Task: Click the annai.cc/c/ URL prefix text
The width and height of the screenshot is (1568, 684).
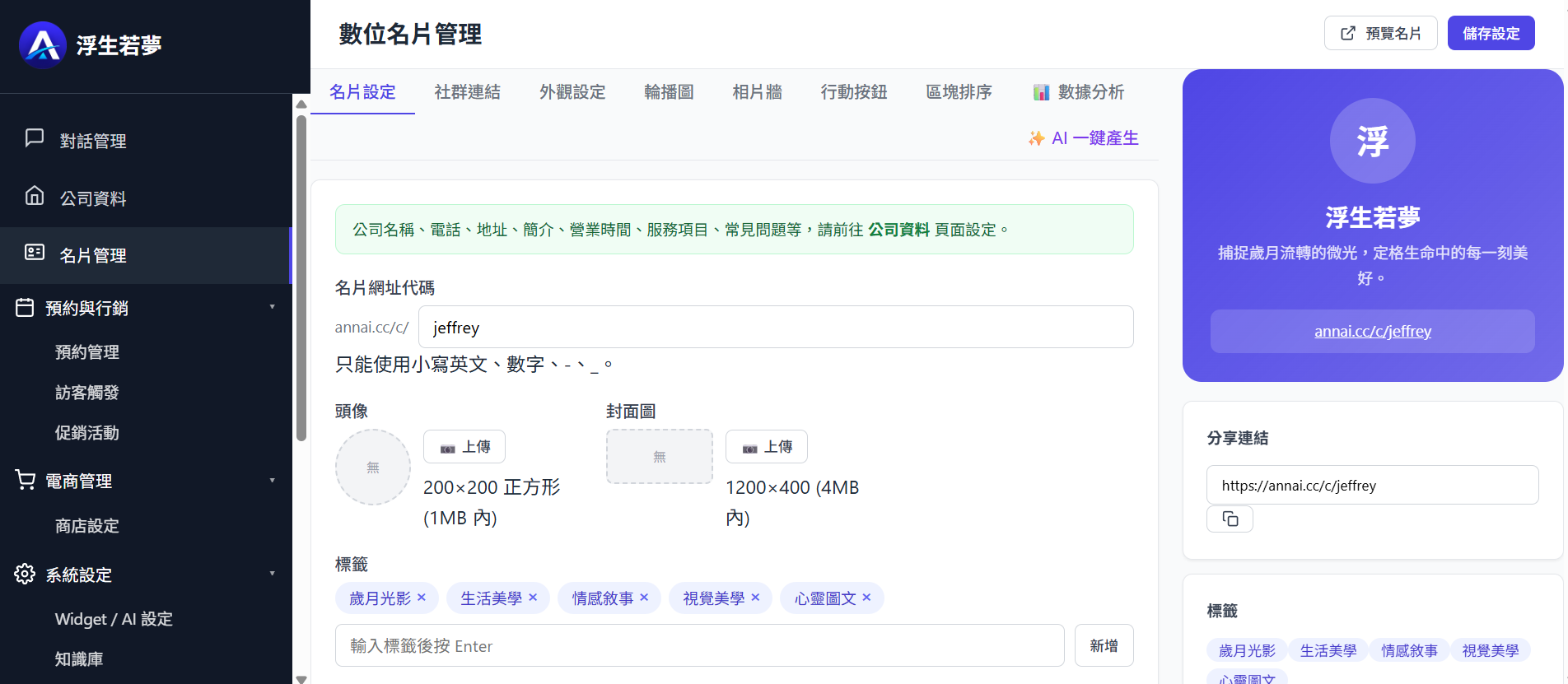Action: 371,327
